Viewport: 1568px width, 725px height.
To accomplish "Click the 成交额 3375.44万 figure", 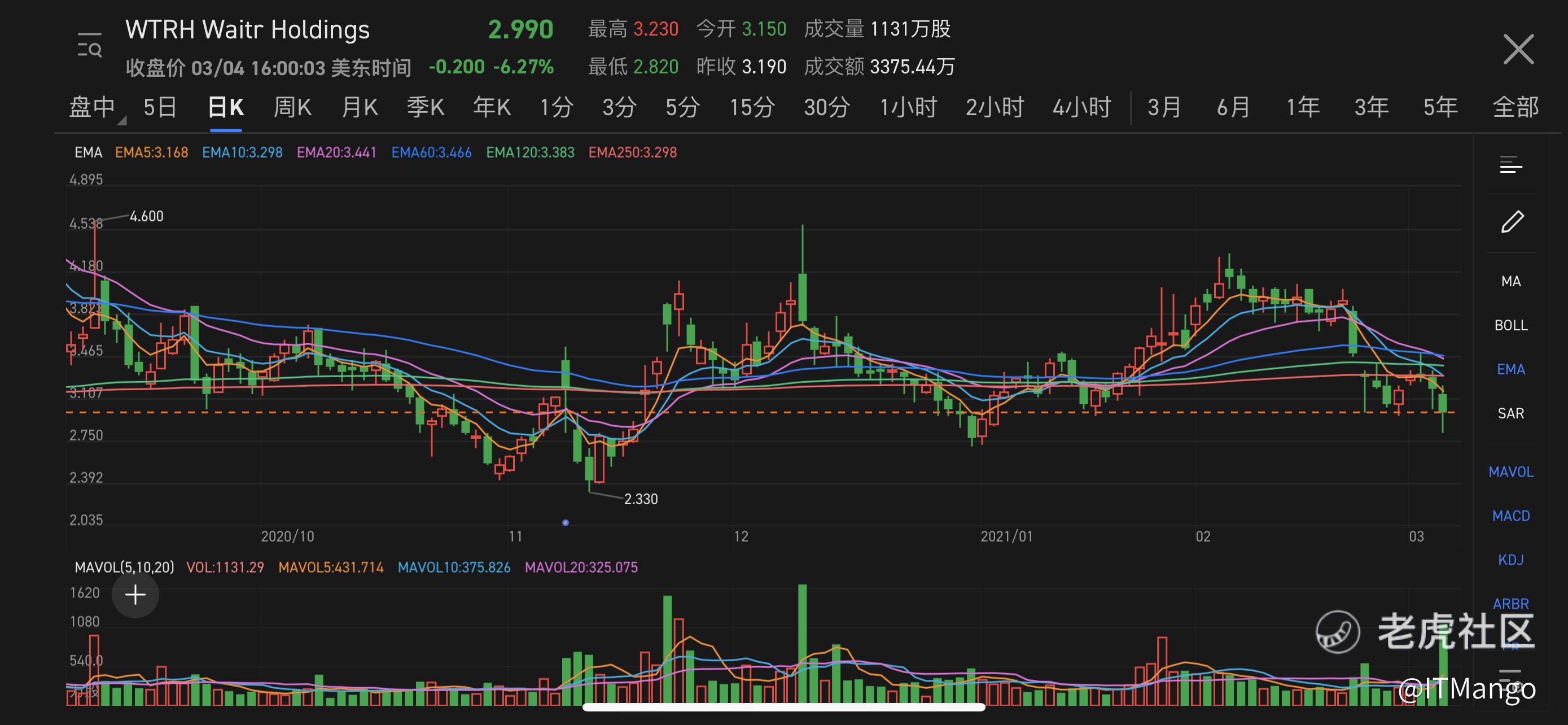I will 879,67.
